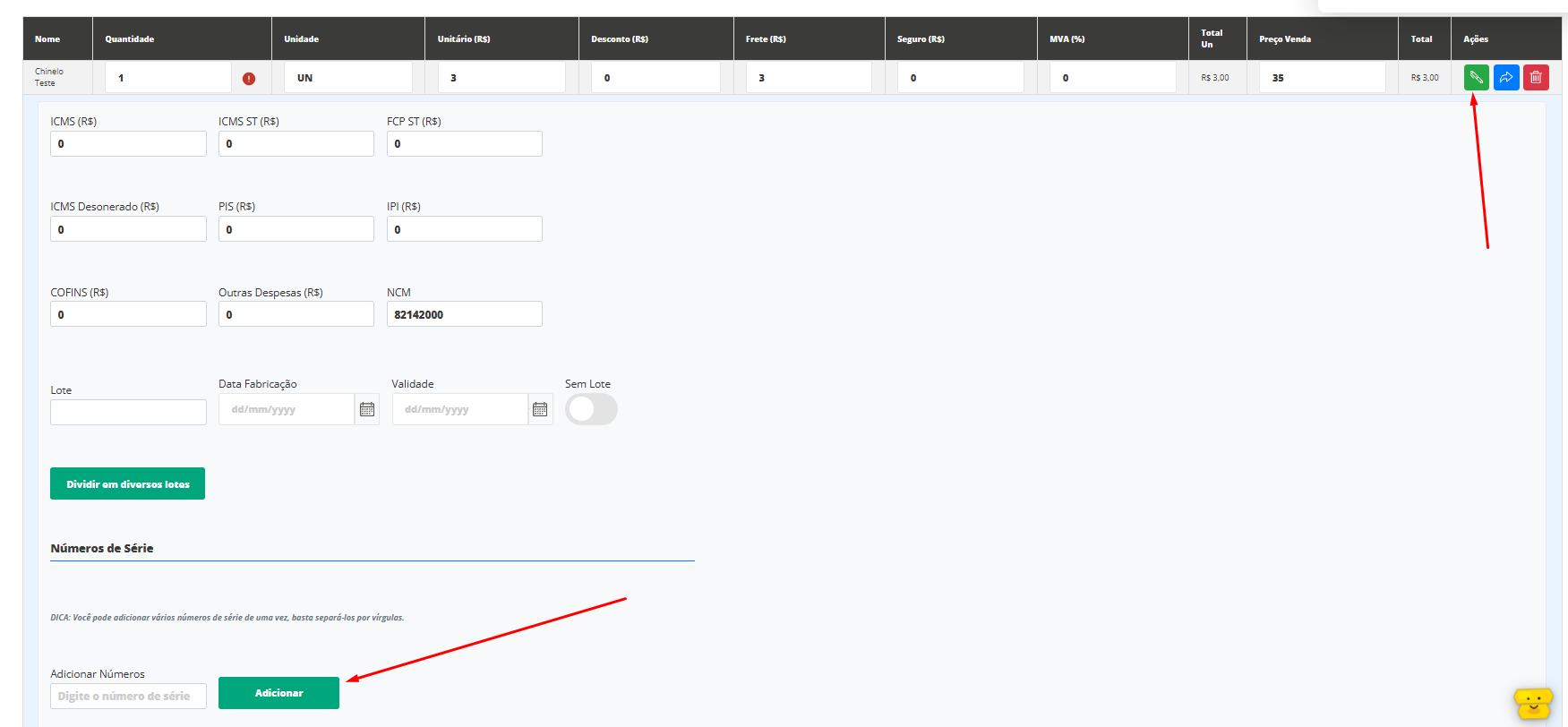This screenshot has height=727, width=1568.
Task: Click the ICMS ST (R$) field
Action: click(x=296, y=143)
